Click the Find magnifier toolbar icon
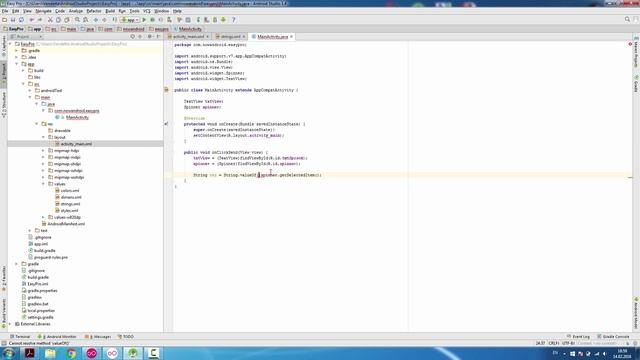Viewport: 640px width, 360px height. click(x=77, y=20)
